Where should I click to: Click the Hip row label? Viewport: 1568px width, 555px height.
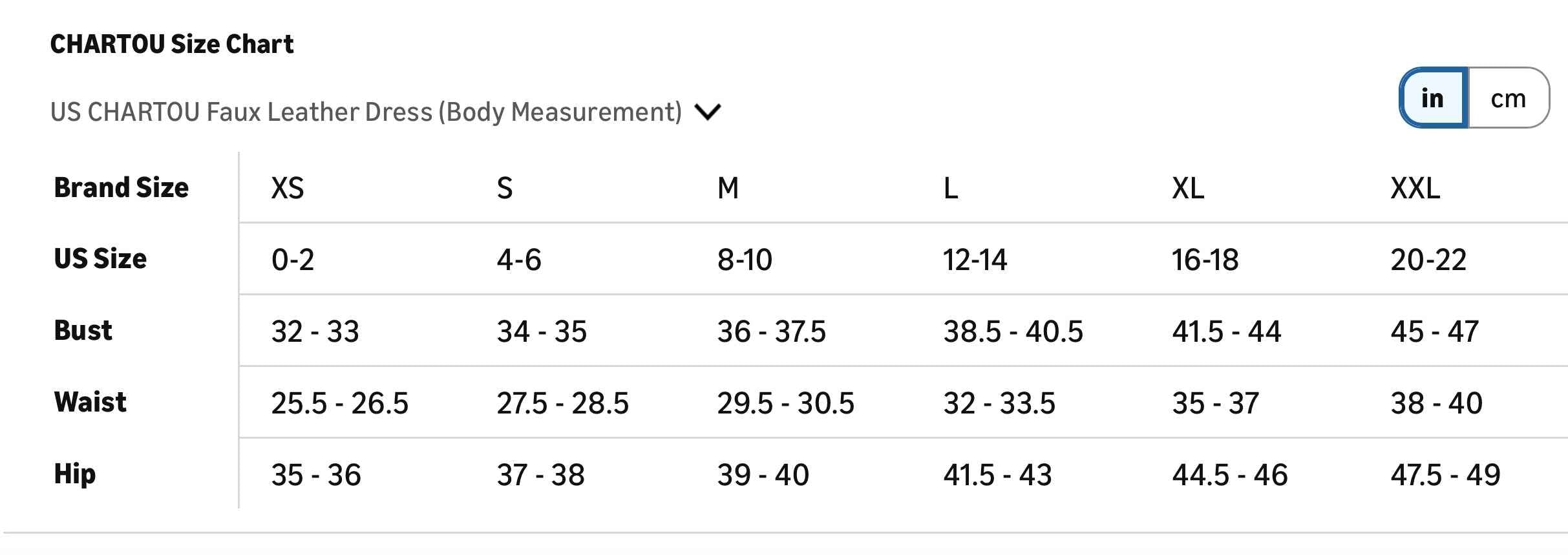[75, 474]
